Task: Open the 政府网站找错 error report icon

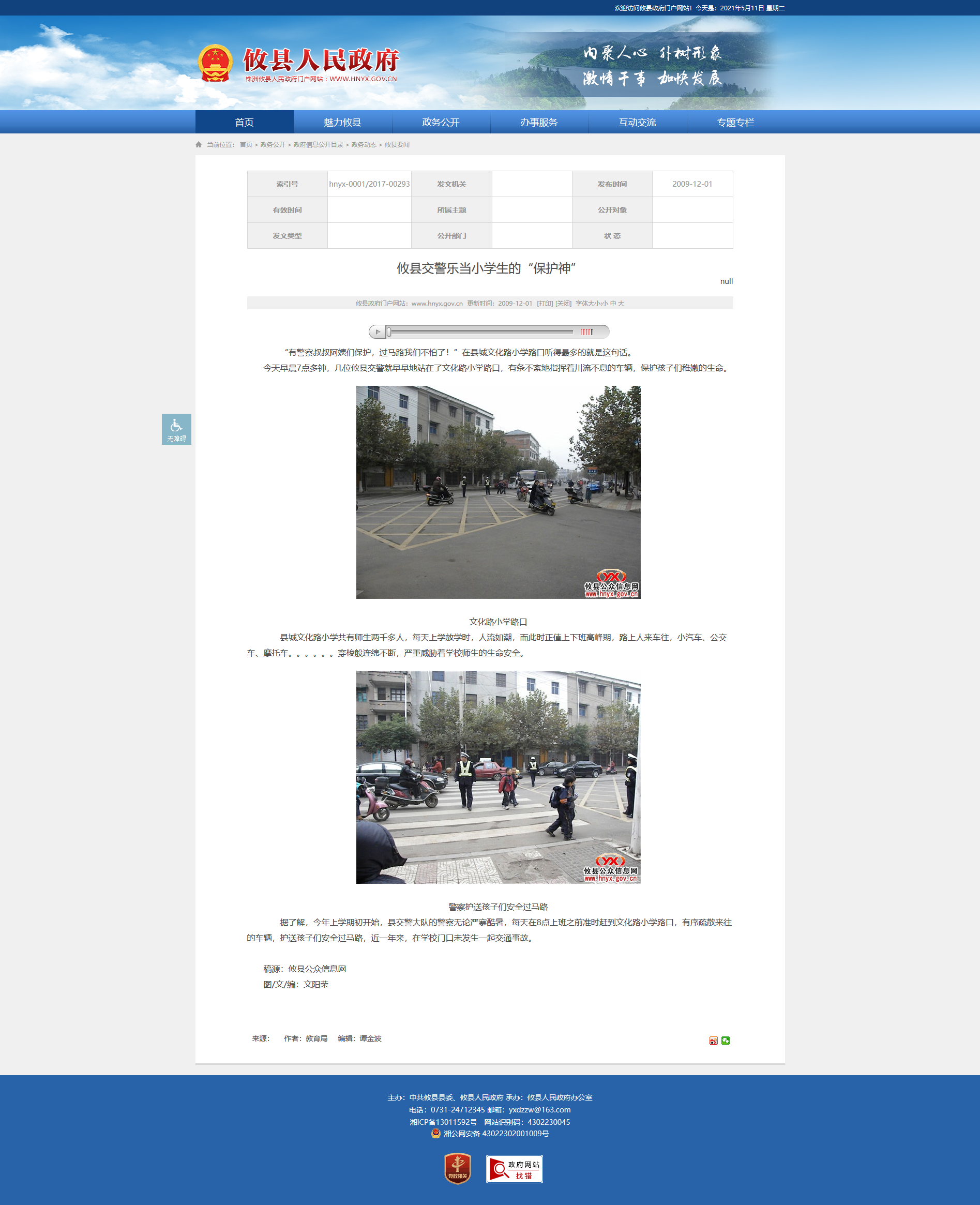Action: click(514, 1169)
